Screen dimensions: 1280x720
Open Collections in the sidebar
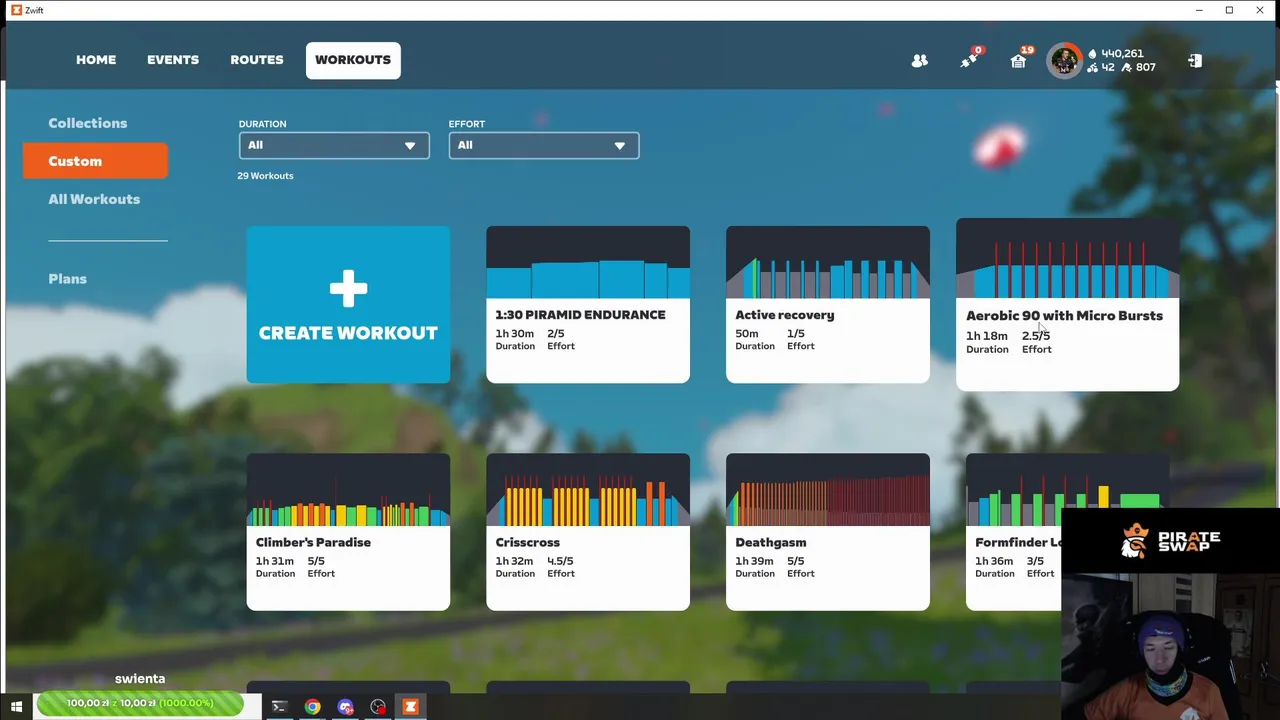coord(88,123)
